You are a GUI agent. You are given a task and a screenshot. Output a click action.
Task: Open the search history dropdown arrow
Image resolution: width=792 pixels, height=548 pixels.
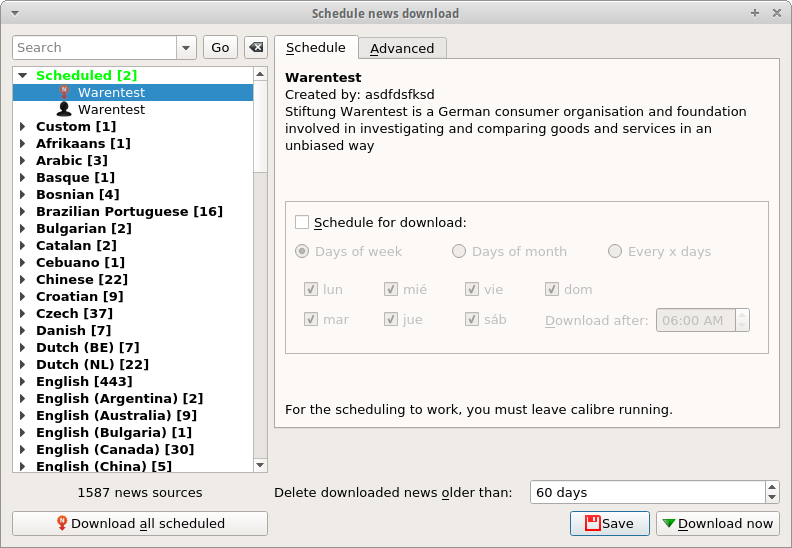pos(187,48)
